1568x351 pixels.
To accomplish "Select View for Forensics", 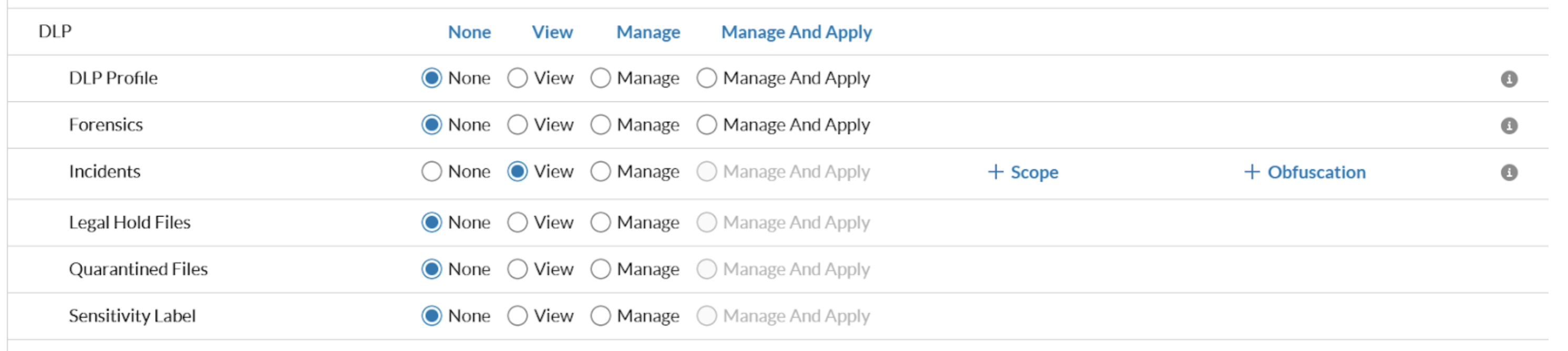I will pyautogui.click(x=518, y=125).
